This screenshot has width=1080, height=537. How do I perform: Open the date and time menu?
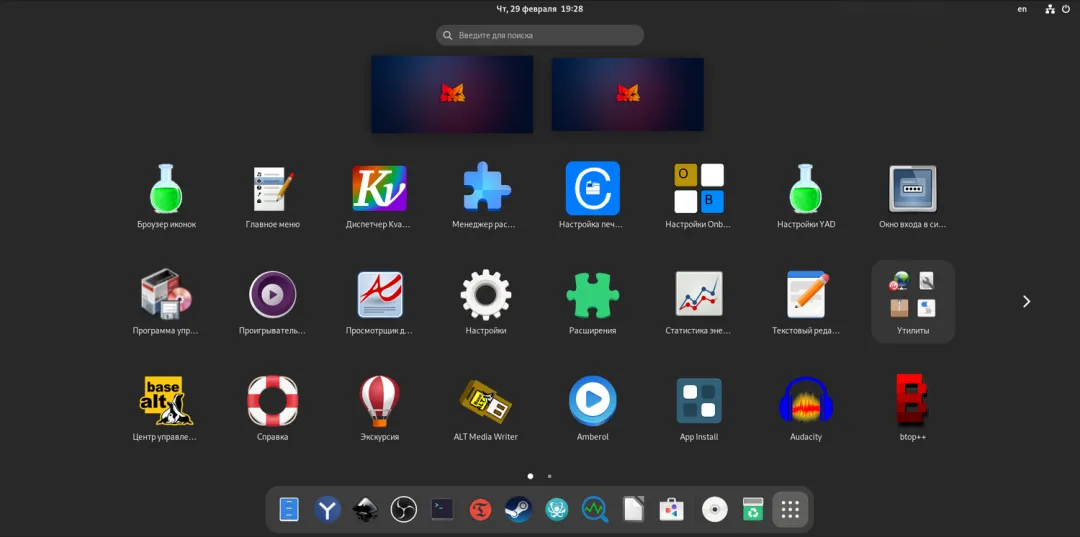coord(540,9)
